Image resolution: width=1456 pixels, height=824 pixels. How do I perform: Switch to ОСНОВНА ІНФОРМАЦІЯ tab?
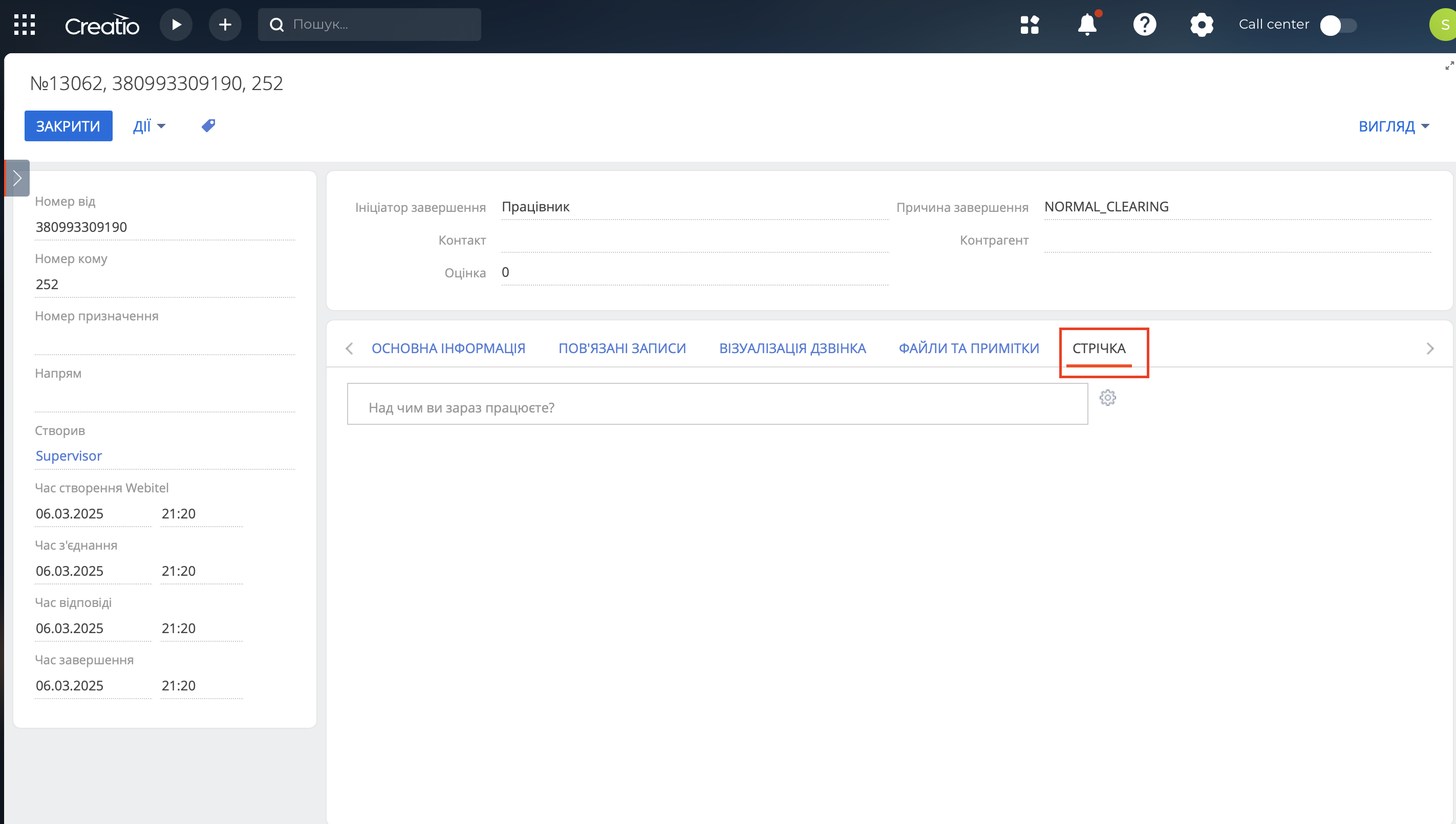pos(448,348)
